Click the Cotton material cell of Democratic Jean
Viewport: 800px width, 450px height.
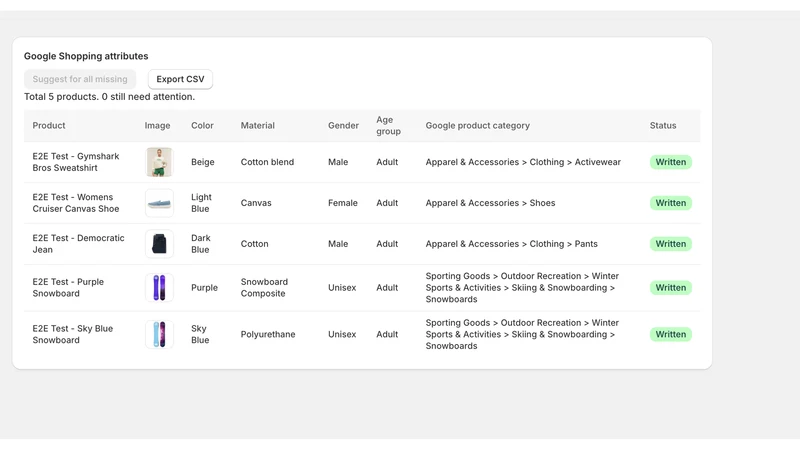tap(255, 244)
